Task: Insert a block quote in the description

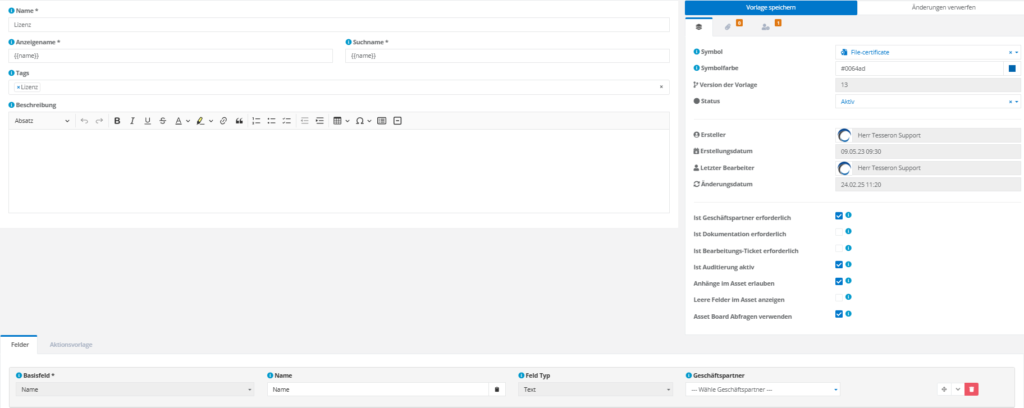Action: 239,121
